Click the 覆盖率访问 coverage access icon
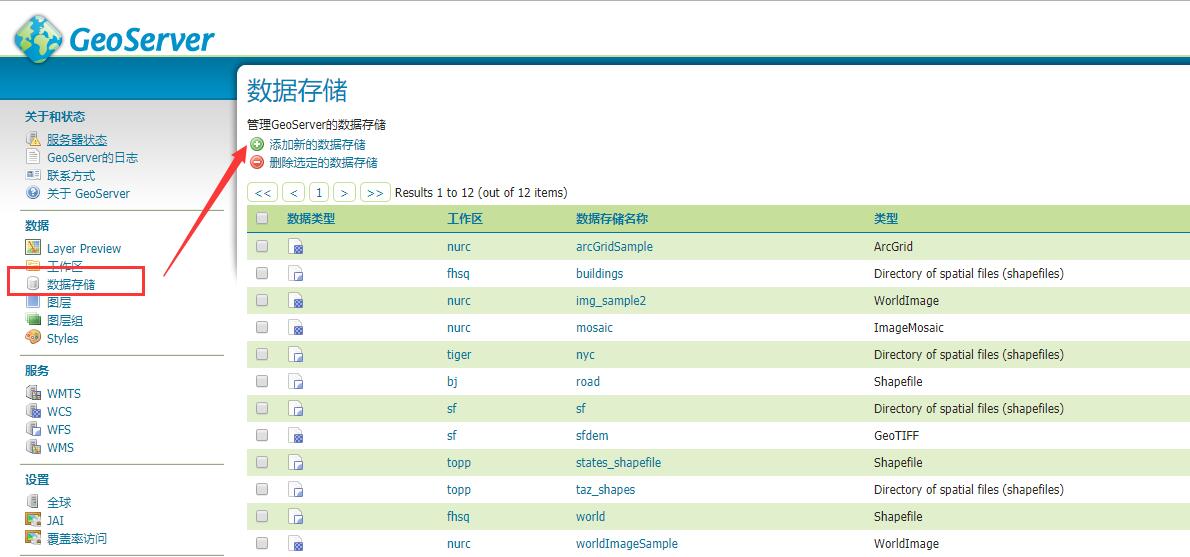 tap(33, 538)
